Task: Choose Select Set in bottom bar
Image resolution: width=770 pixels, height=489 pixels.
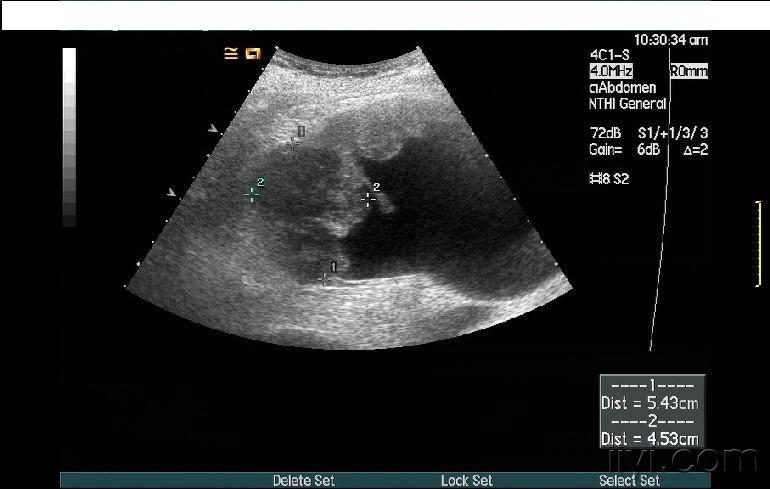Action: click(x=629, y=481)
